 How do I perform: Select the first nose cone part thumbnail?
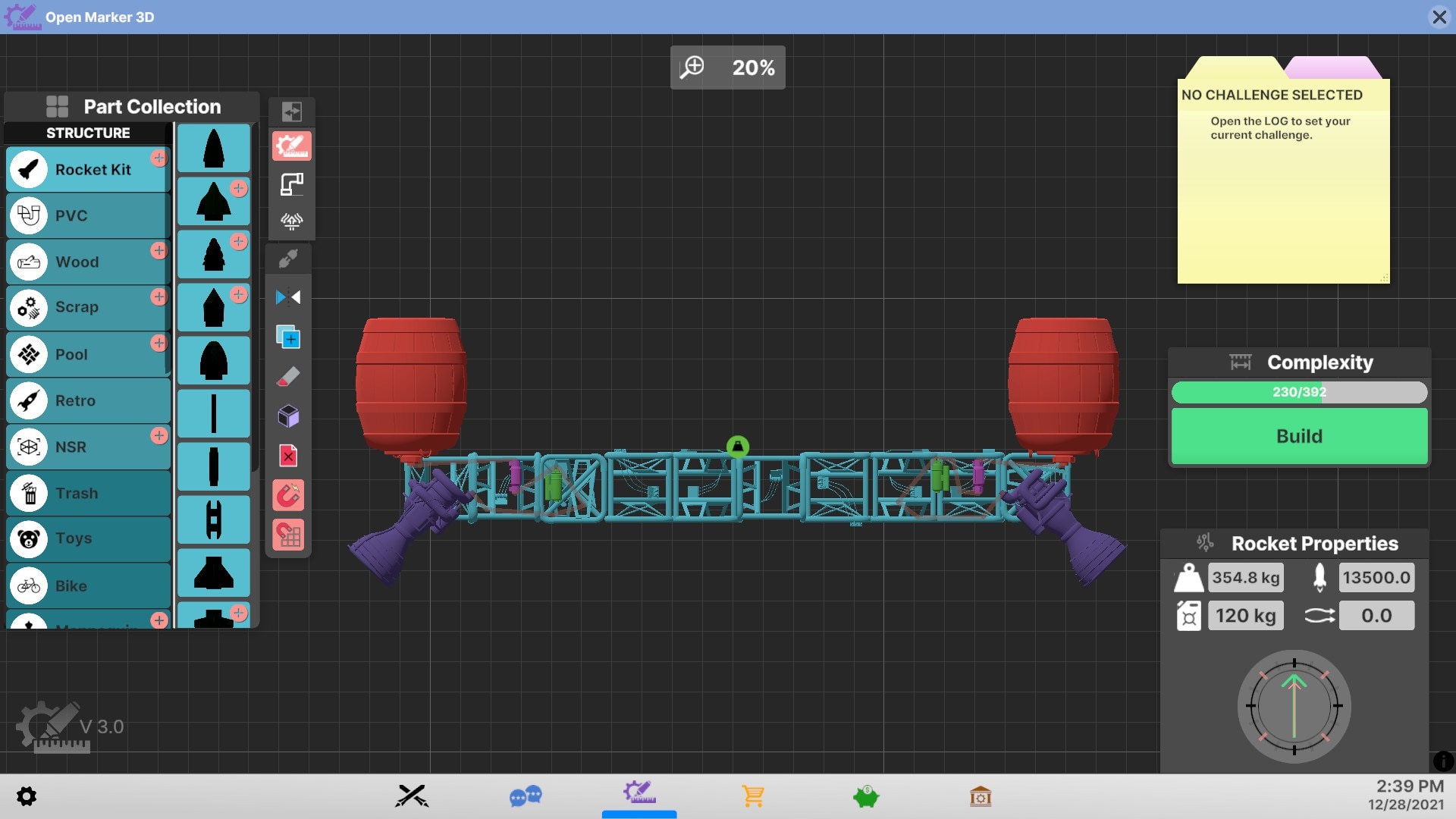pos(214,149)
